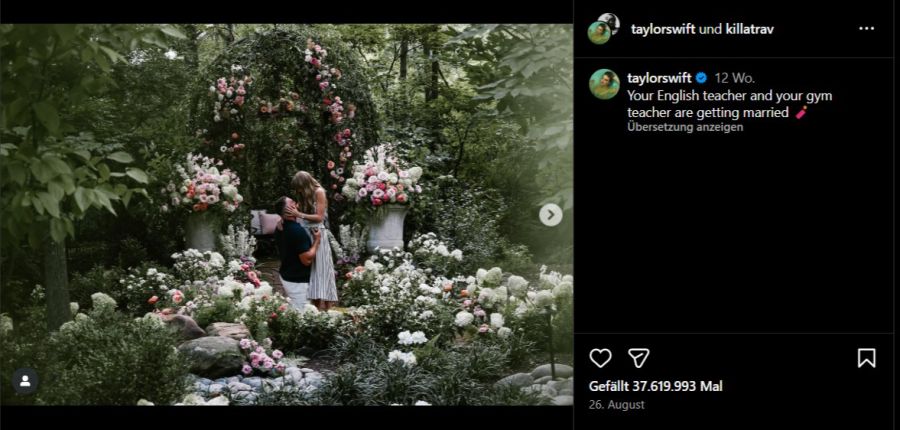Image resolution: width=900 pixels, height=430 pixels.
Task: Go to next photo with arrow button
Action: pos(550,215)
